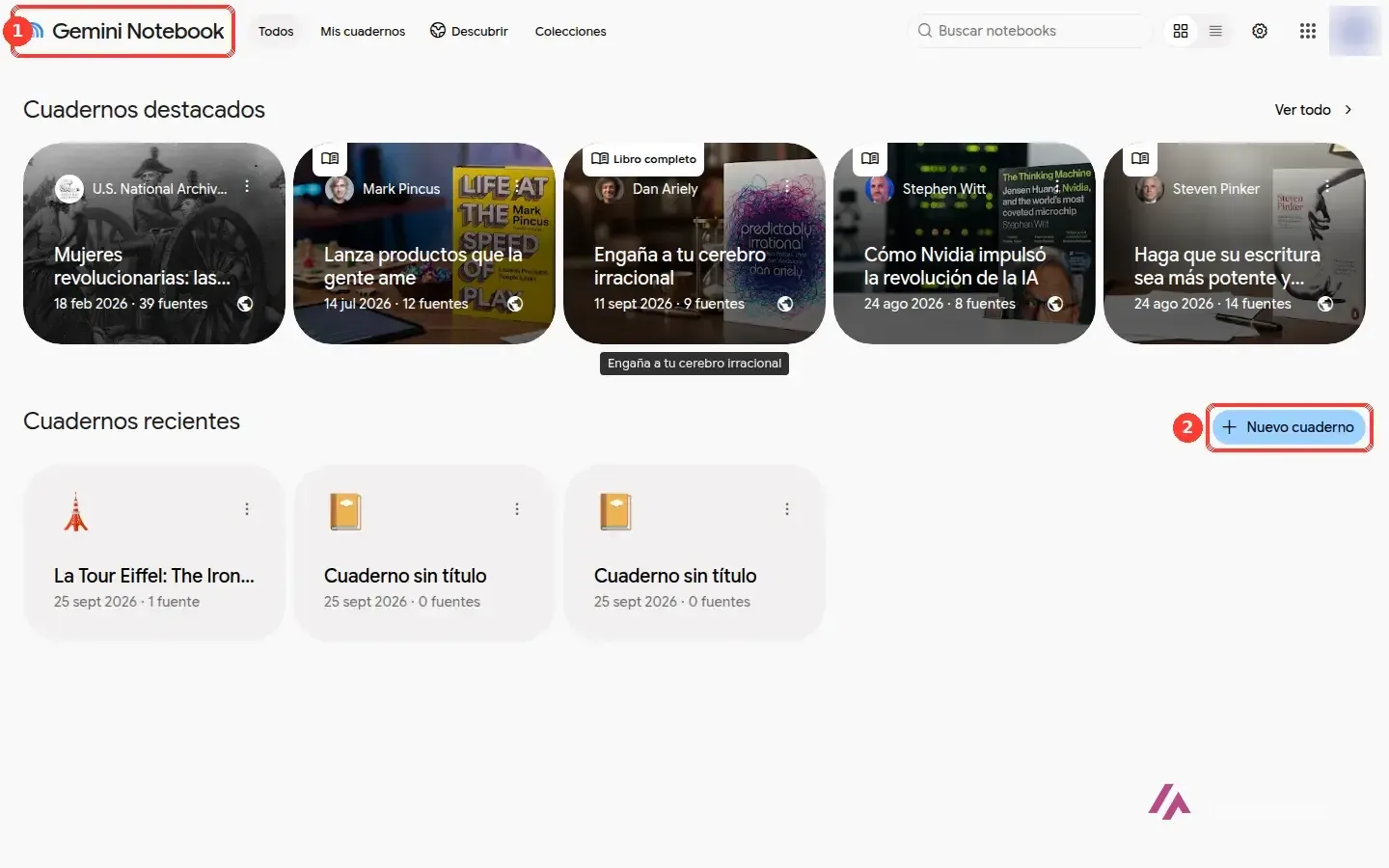Click the U.S. National Archives avatar
Screen dimensions: 1389x868
68,189
